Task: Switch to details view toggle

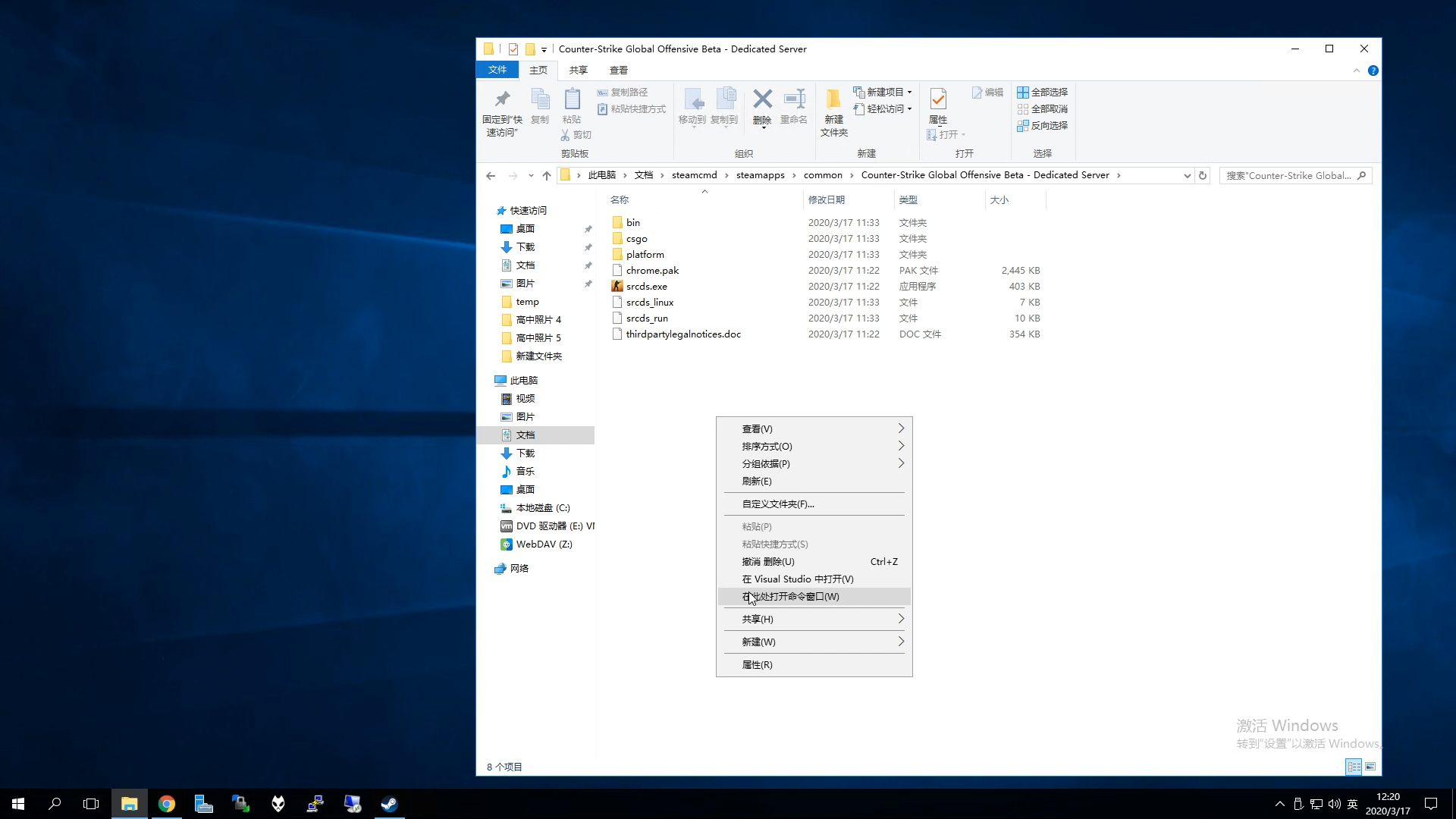Action: click(x=1354, y=767)
